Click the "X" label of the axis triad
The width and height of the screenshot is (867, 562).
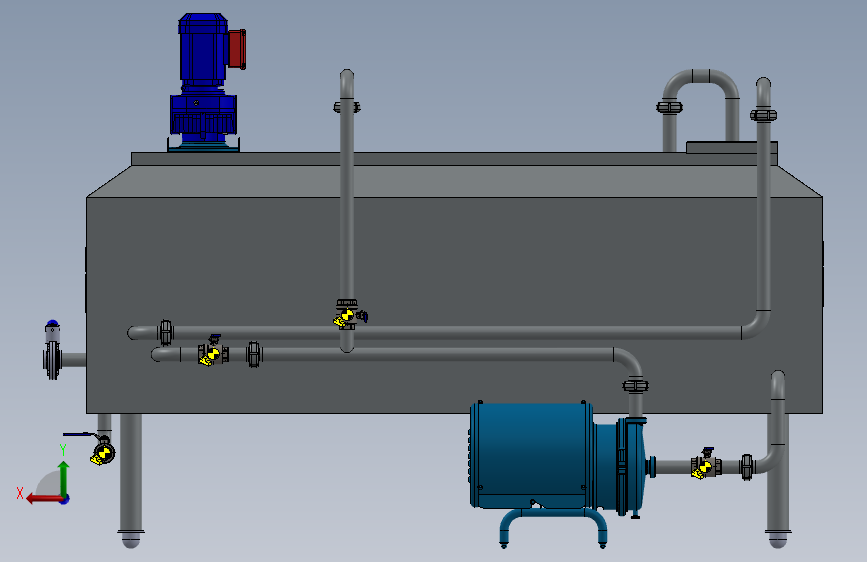click(20, 493)
